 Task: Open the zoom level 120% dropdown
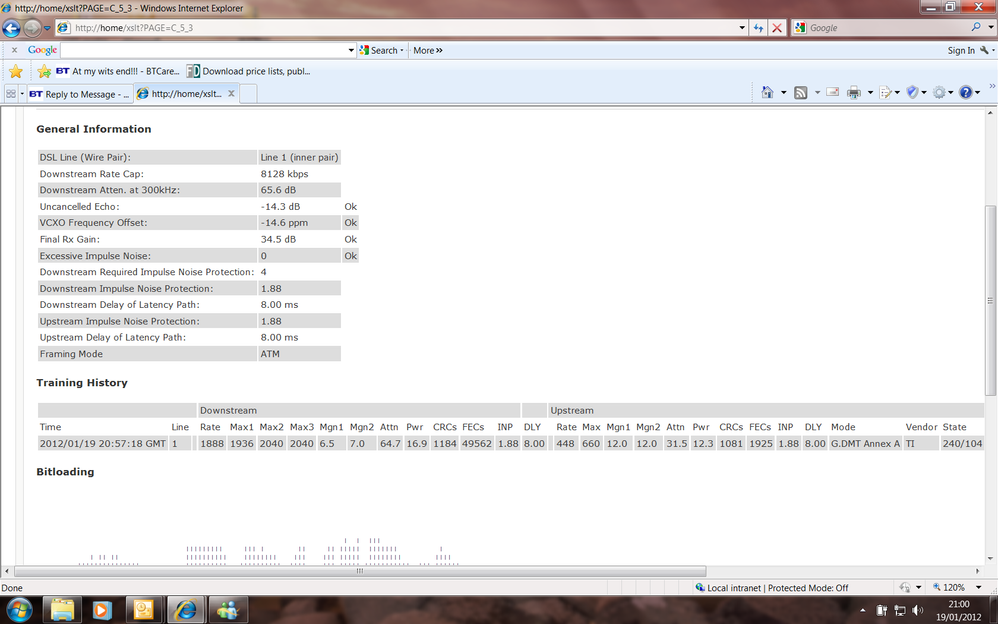coord(979,588)
